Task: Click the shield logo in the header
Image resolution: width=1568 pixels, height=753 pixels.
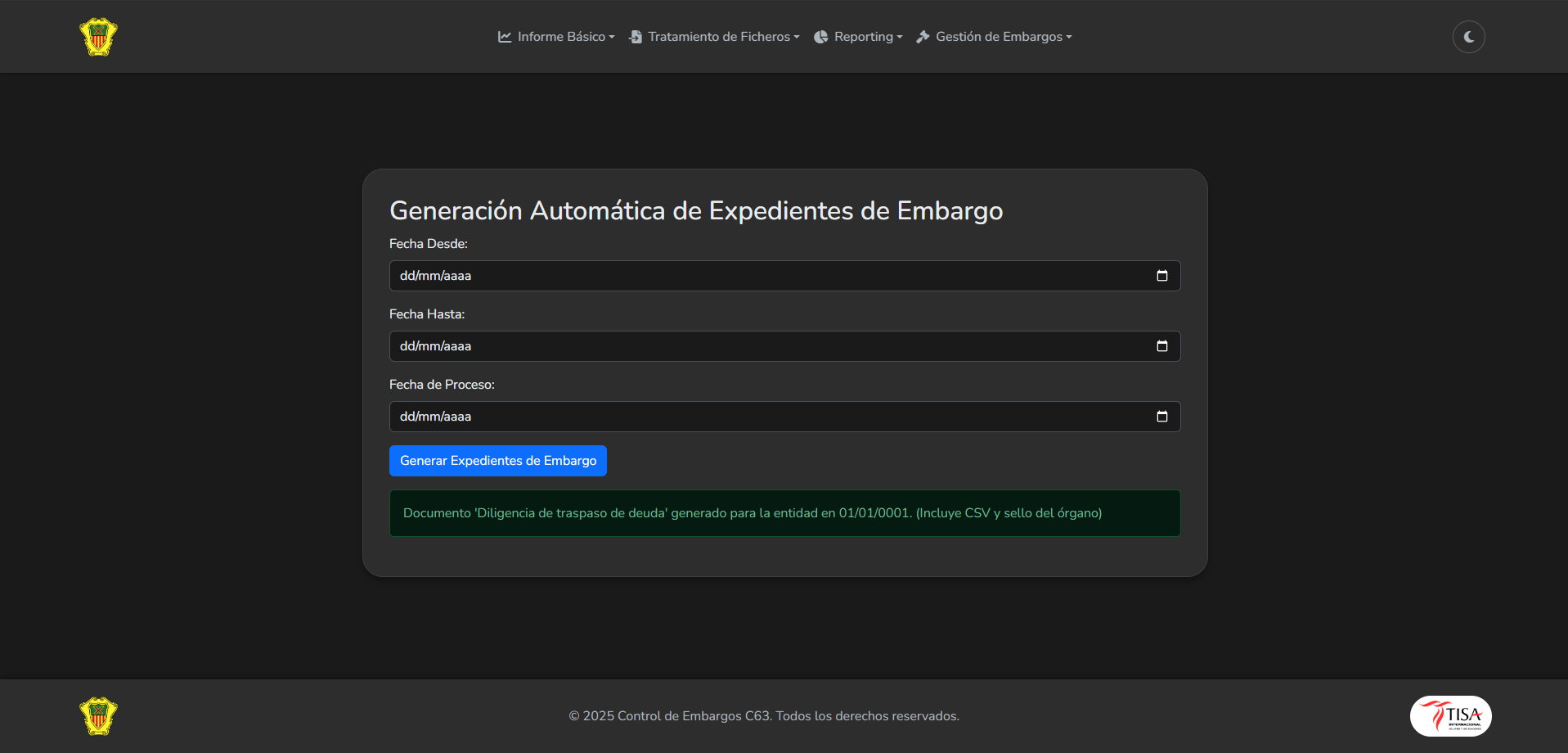Action: (98, 37)
